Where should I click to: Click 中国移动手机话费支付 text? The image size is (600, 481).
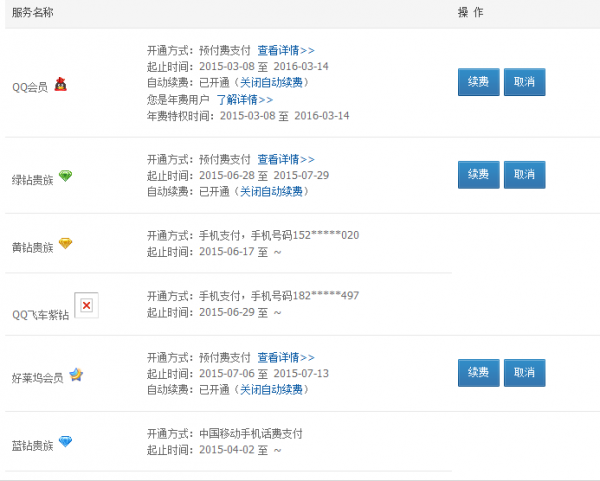(x=251, y=434)
